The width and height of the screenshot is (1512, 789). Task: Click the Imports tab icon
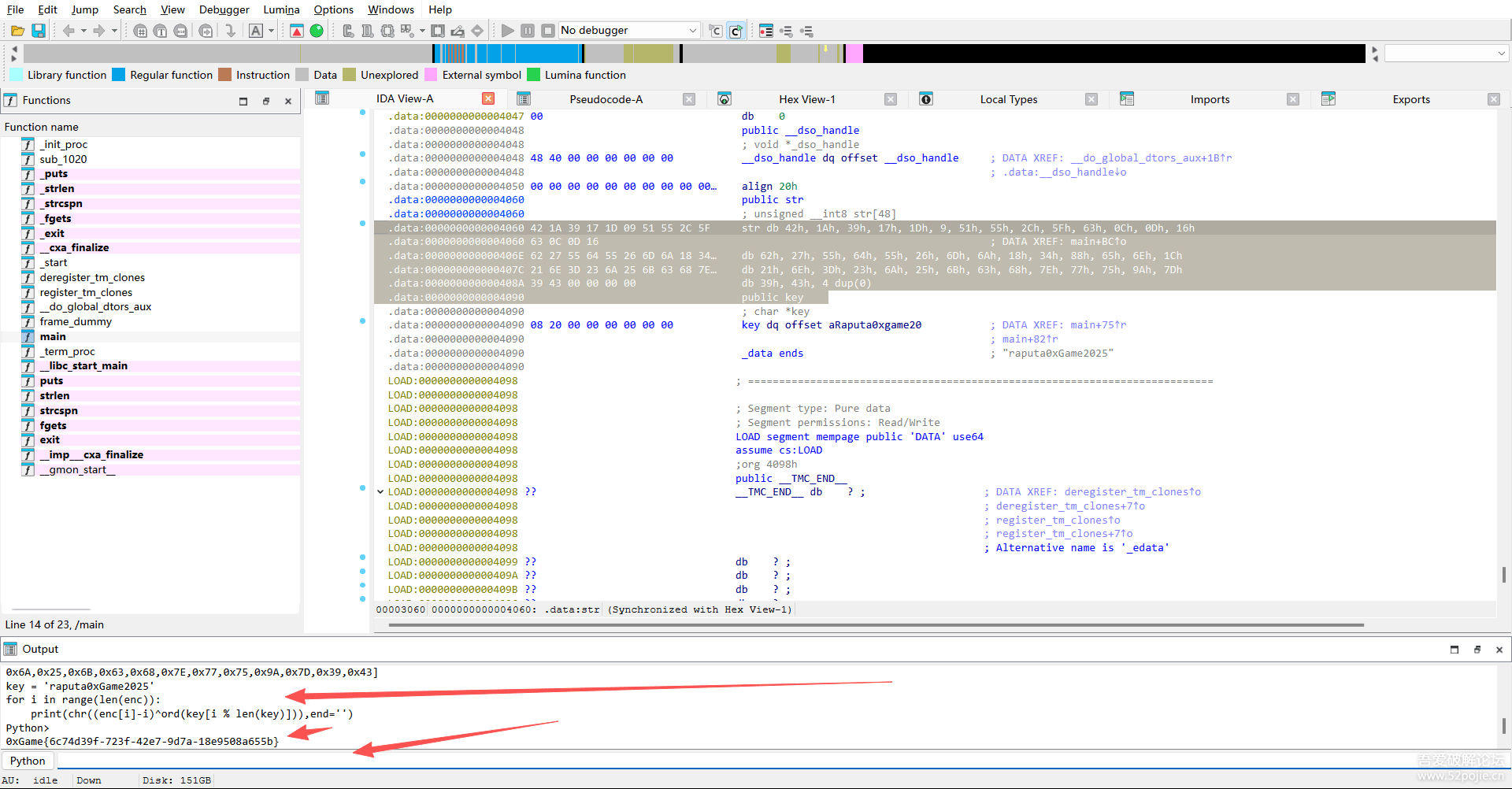1127,99
